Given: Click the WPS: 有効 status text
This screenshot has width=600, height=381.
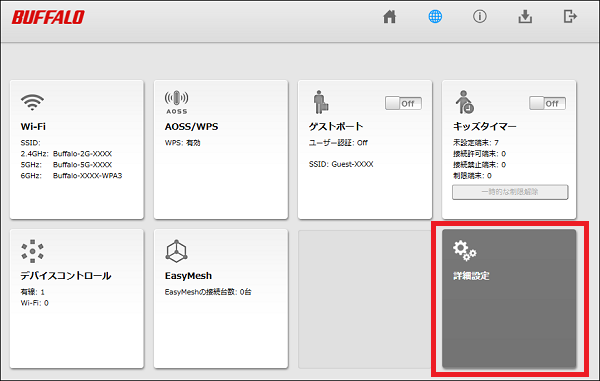Looking at the screenshot, I should tap(183, 143).
